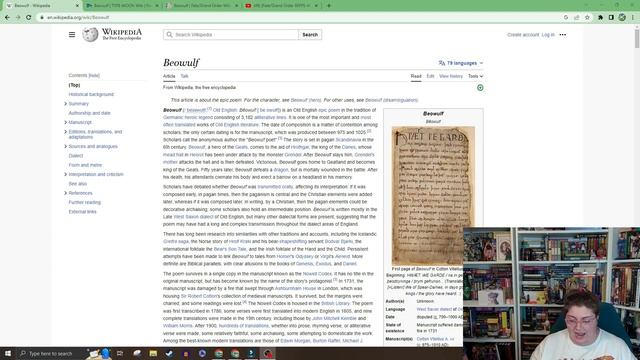Open the Tools dropdown menu
The width and height of the screenshot is (640, 360).
click(x=475, y=76)
